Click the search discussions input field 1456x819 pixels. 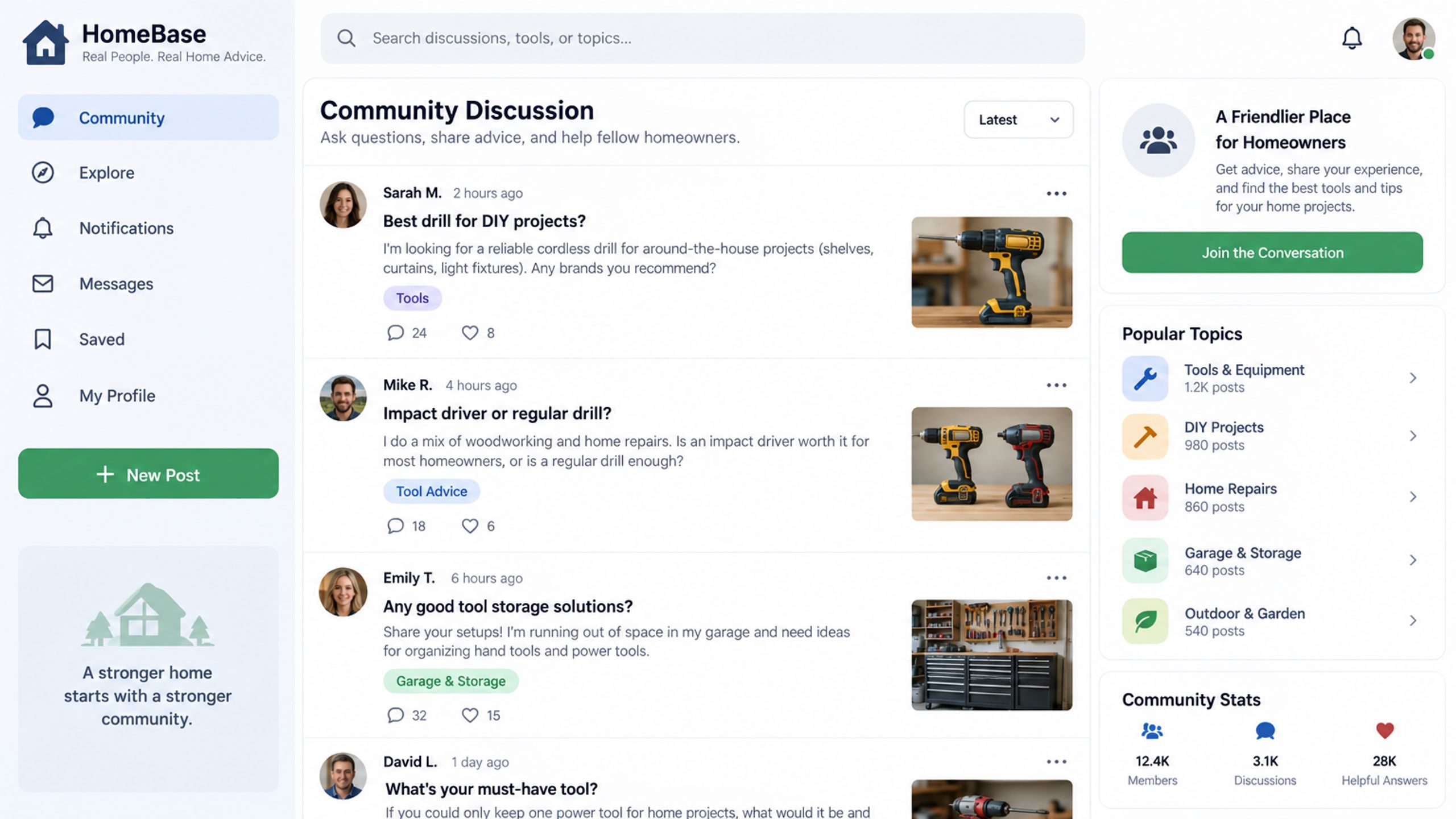pyautogui.click(x=702, y=38)
